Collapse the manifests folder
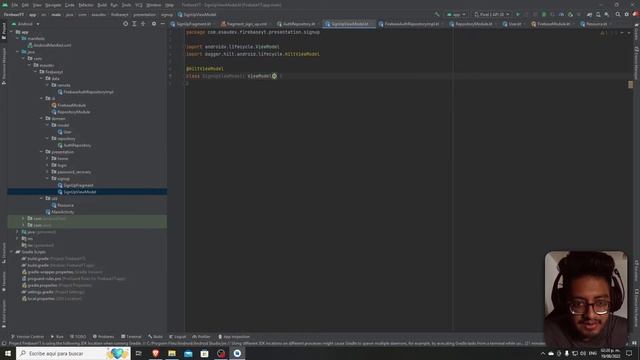The width and height of the screenshot is (640, 360). [18, 38]
